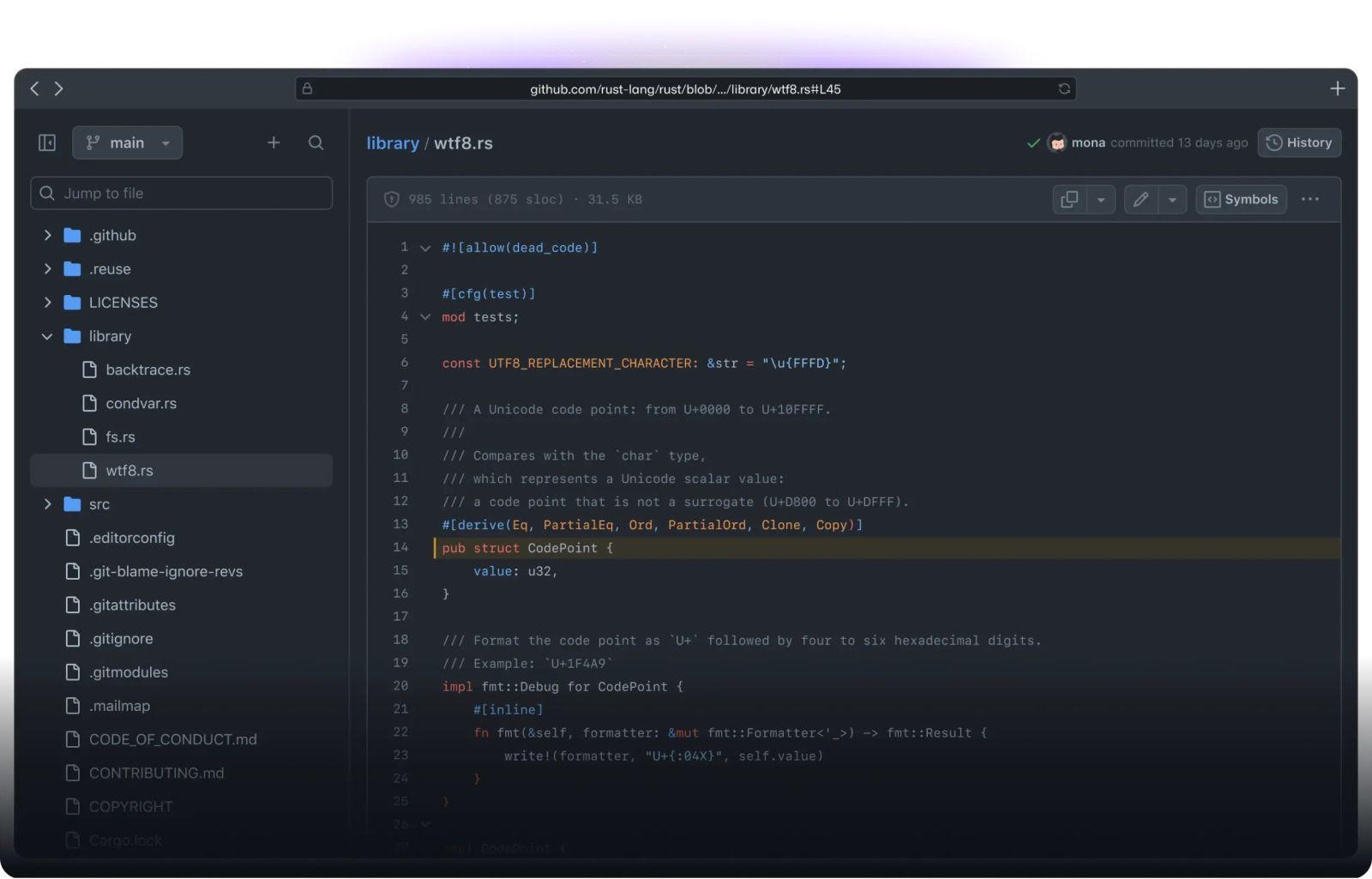Open CONTRIBUTING.md

(156, 773)
